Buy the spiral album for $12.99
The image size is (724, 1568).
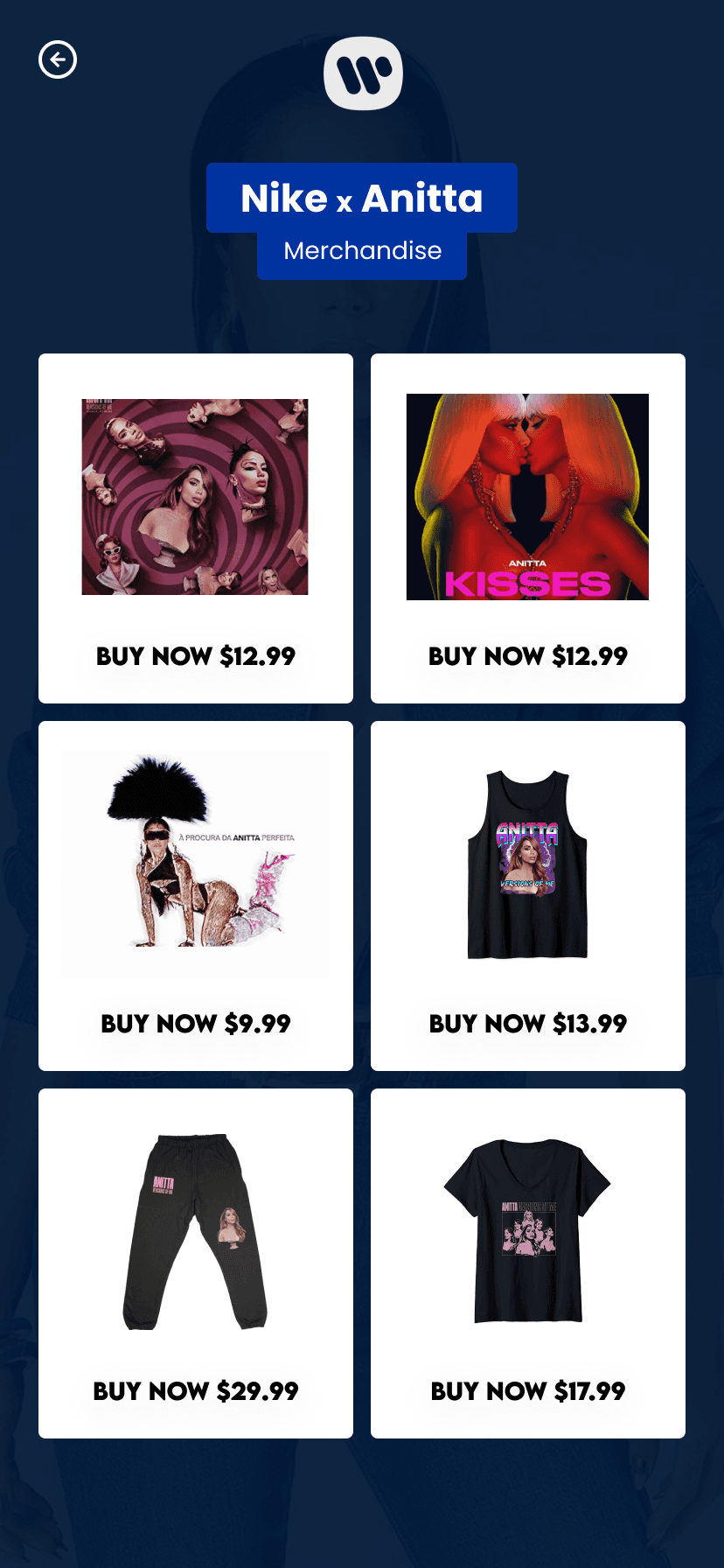[196, 656]
